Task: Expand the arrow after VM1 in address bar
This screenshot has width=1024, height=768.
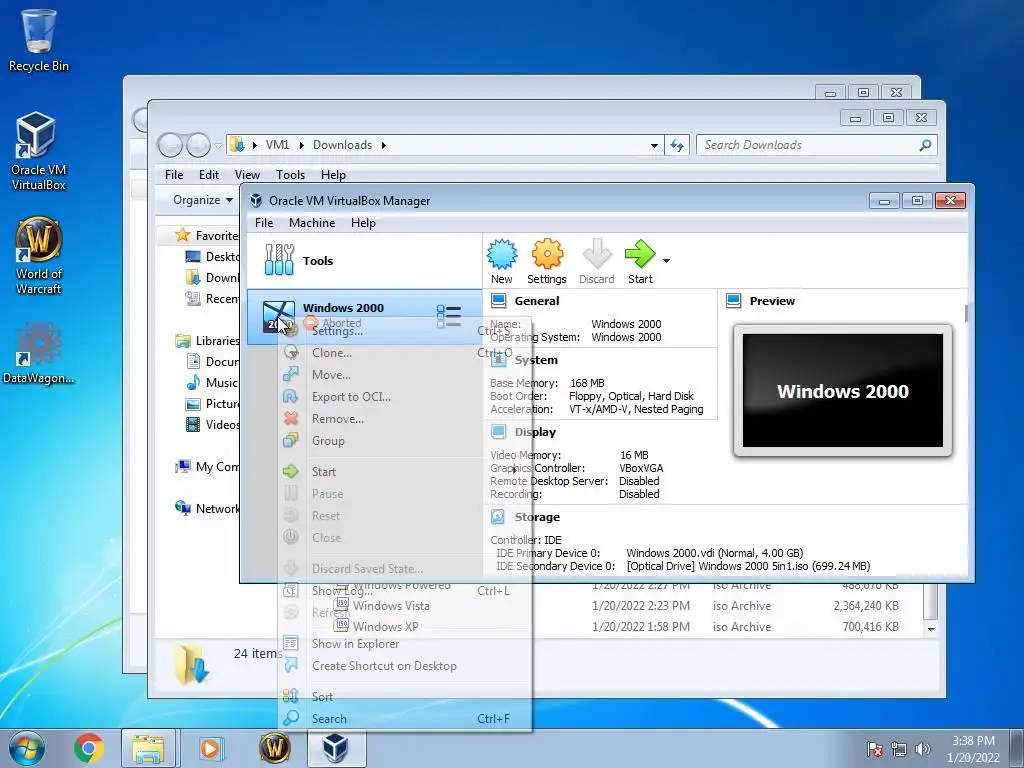Action: click(x=302, y=145)
